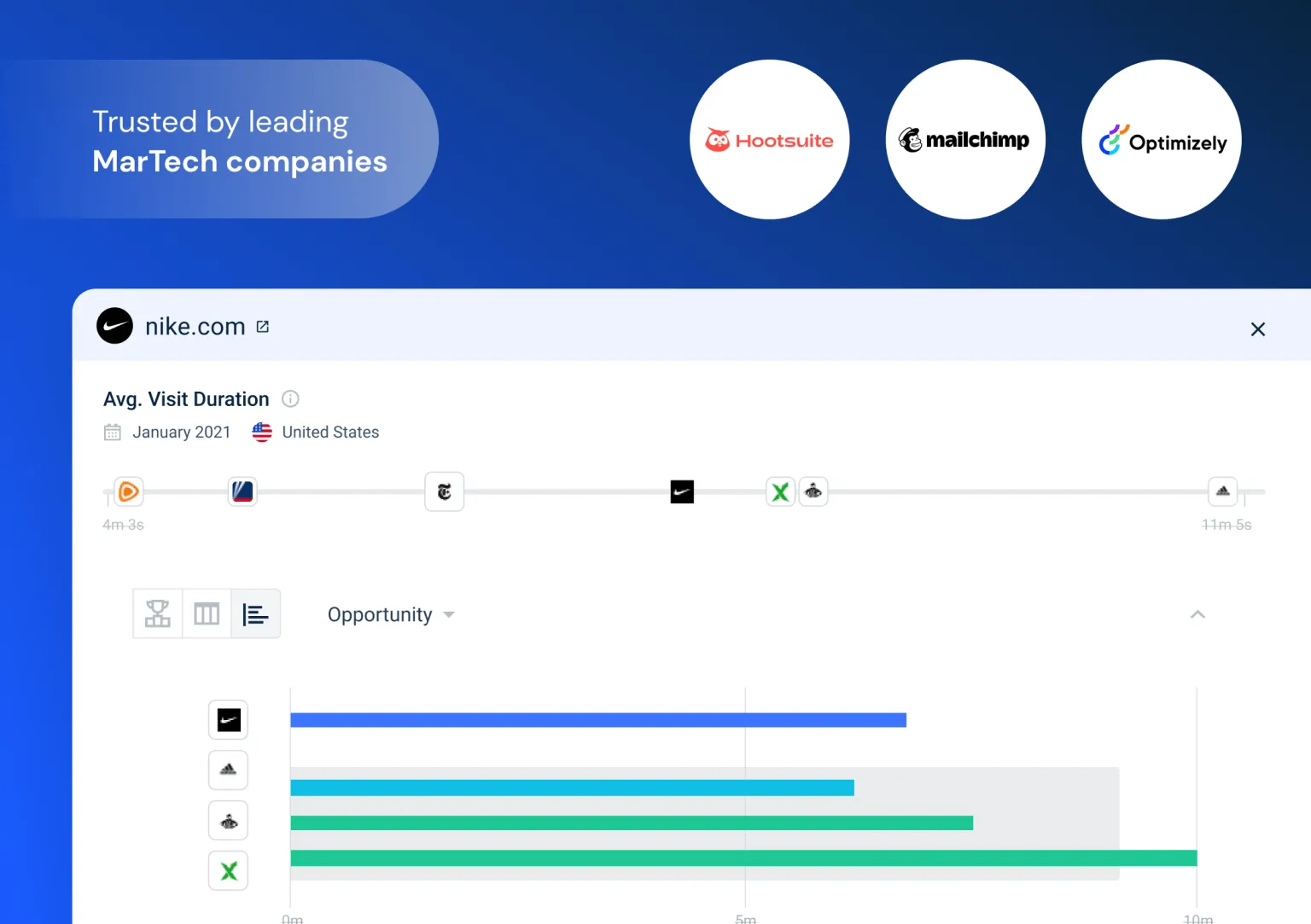Select the orange play-logo marker on the duration line
Viewport: 1311px width, 924px height.
(129, 491)
